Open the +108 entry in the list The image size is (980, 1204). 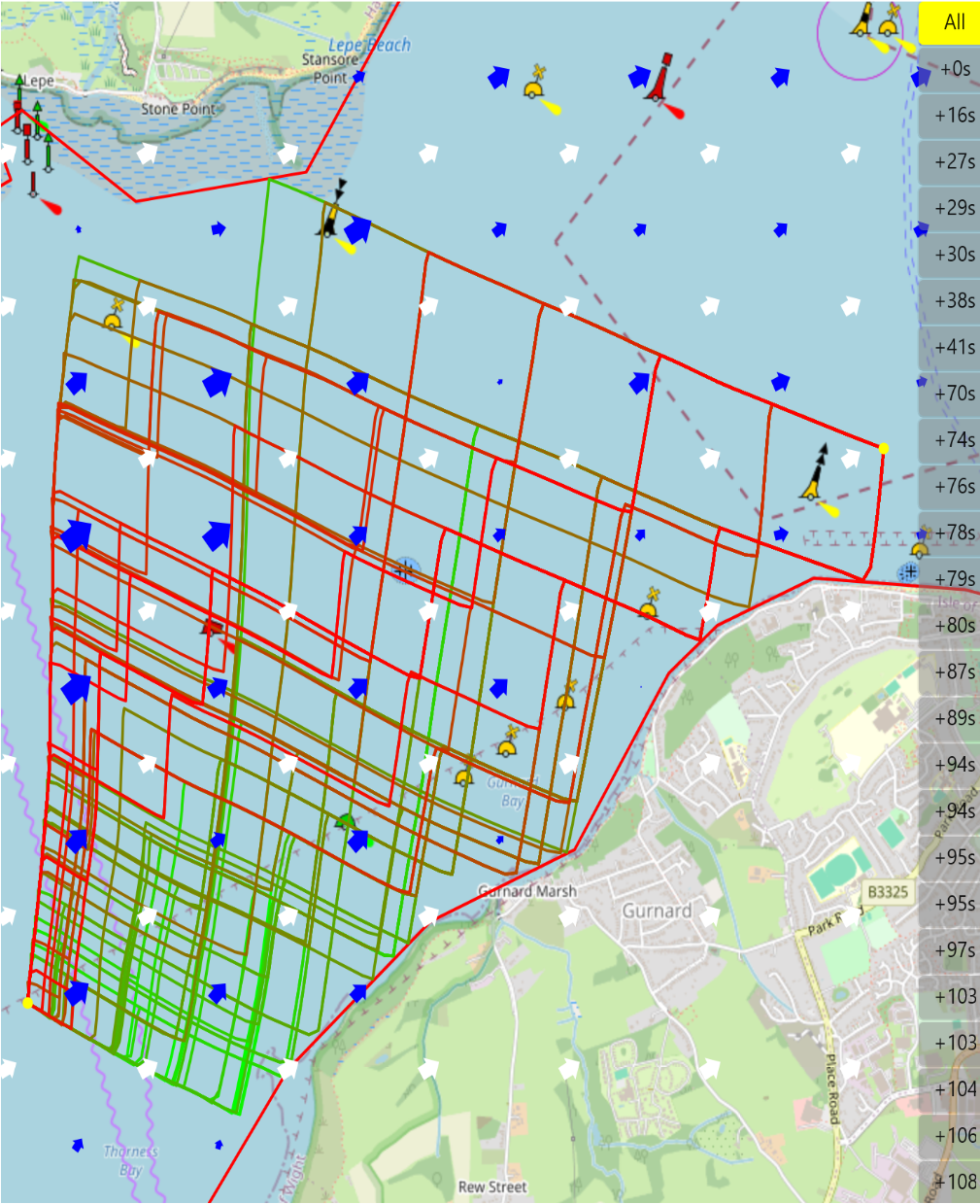[949, 1182]
